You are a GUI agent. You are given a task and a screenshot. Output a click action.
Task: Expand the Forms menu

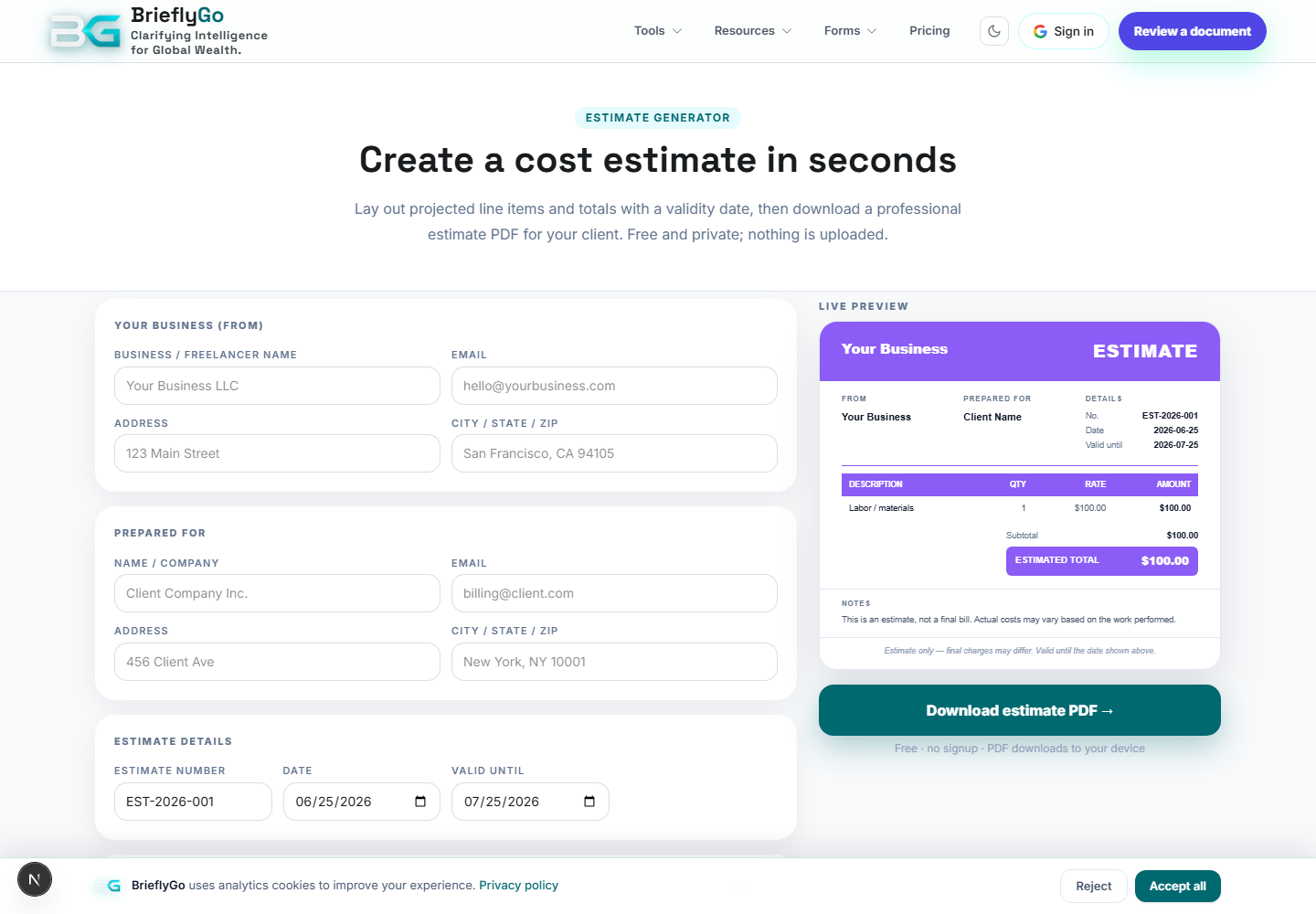(x=850, y=31)
